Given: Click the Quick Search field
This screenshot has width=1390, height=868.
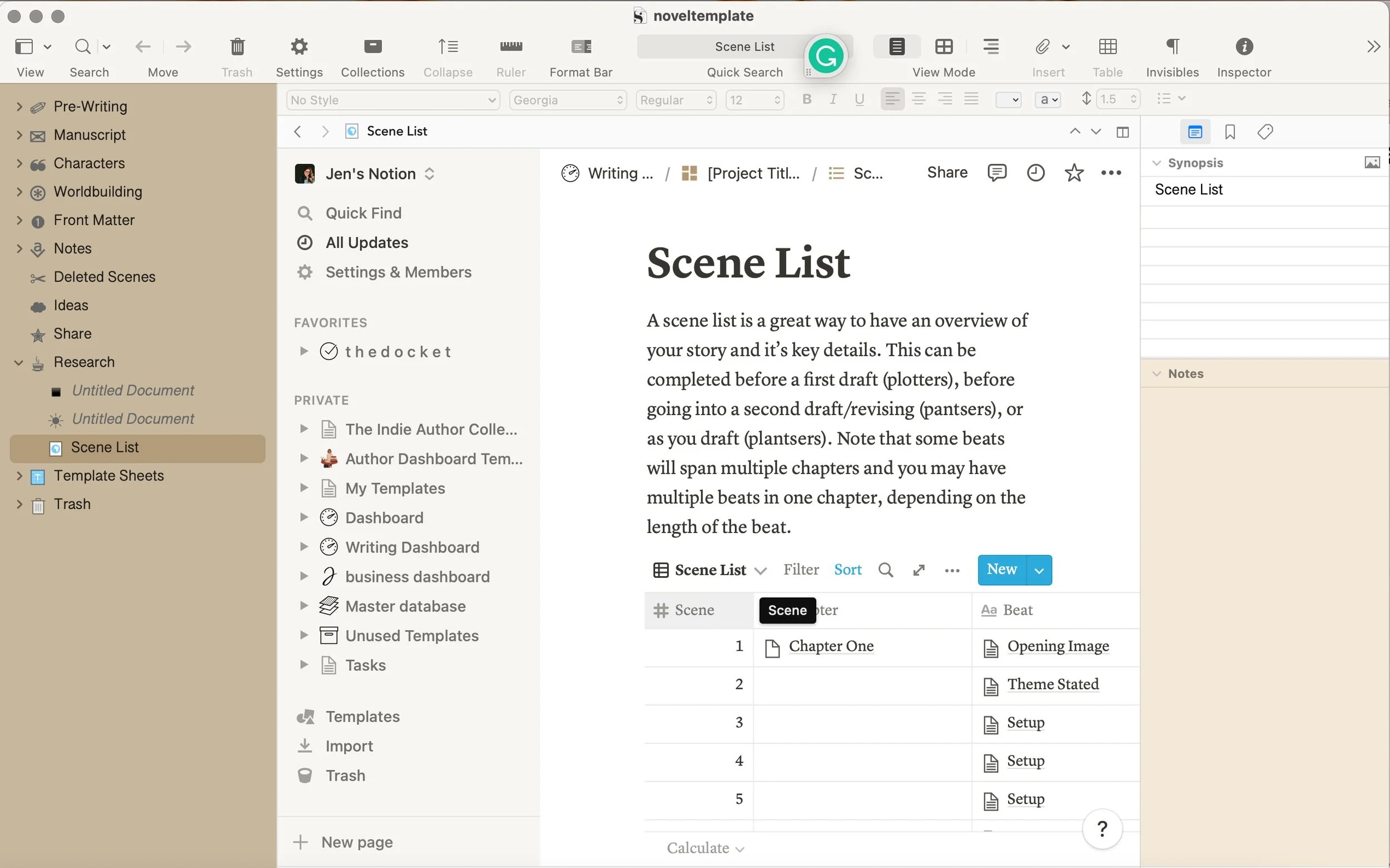Looking at the screenshot, I should pos(724,47).
